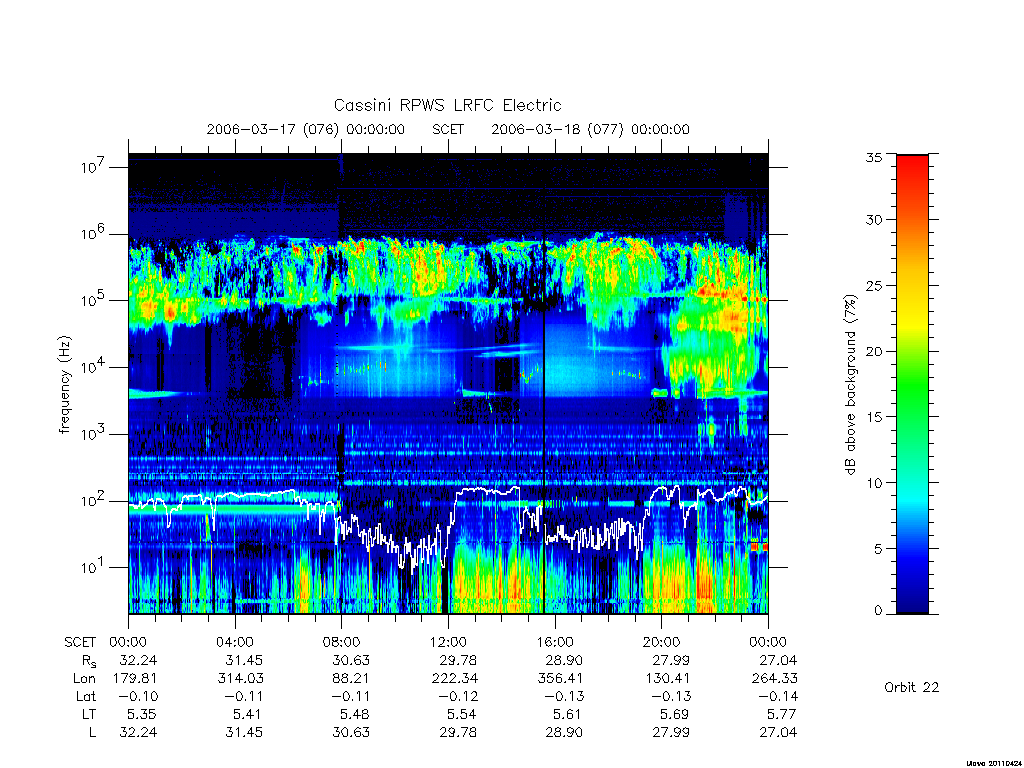Image resolution: width=1024 pixels, height=768 pixels.
Task: Click the longitude value 356.41
Action: point(560,679)
